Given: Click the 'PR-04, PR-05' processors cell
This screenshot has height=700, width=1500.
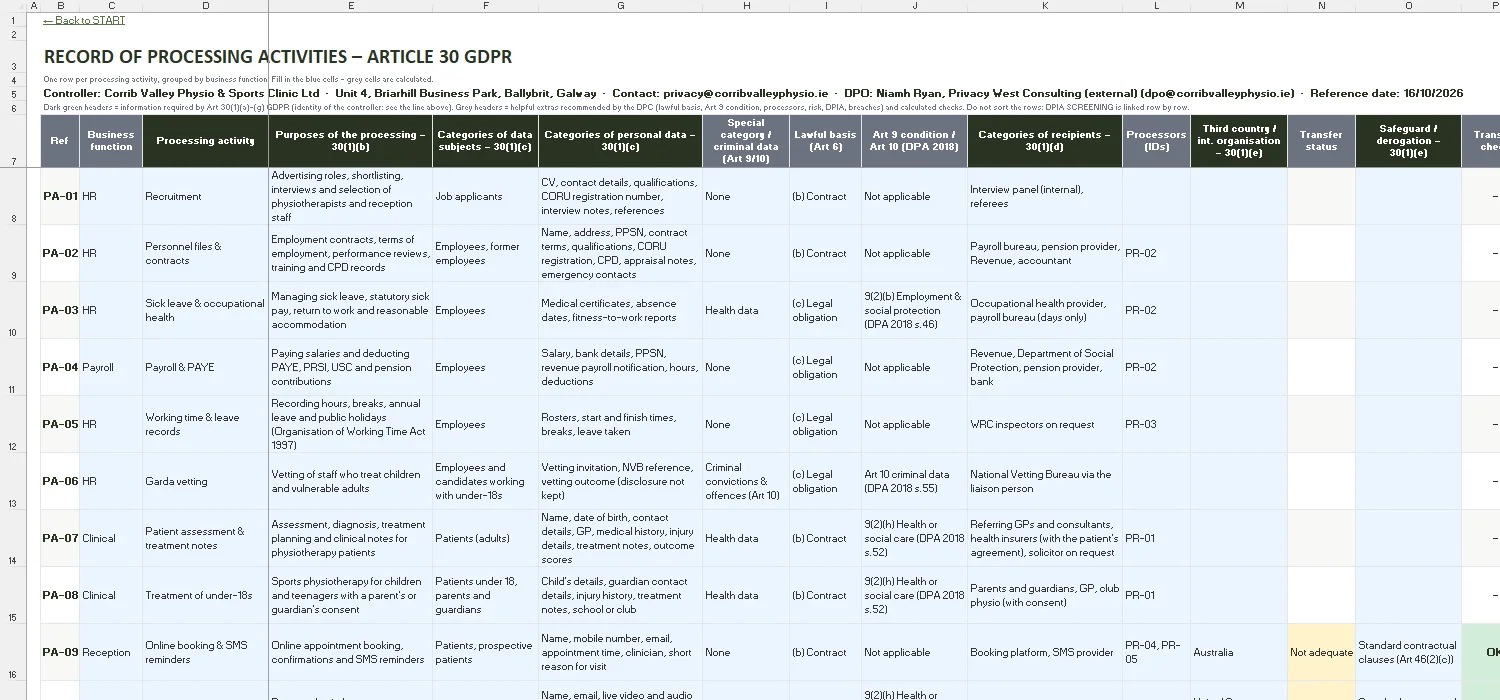Looking at the screenshot, I should (1156, 652).
